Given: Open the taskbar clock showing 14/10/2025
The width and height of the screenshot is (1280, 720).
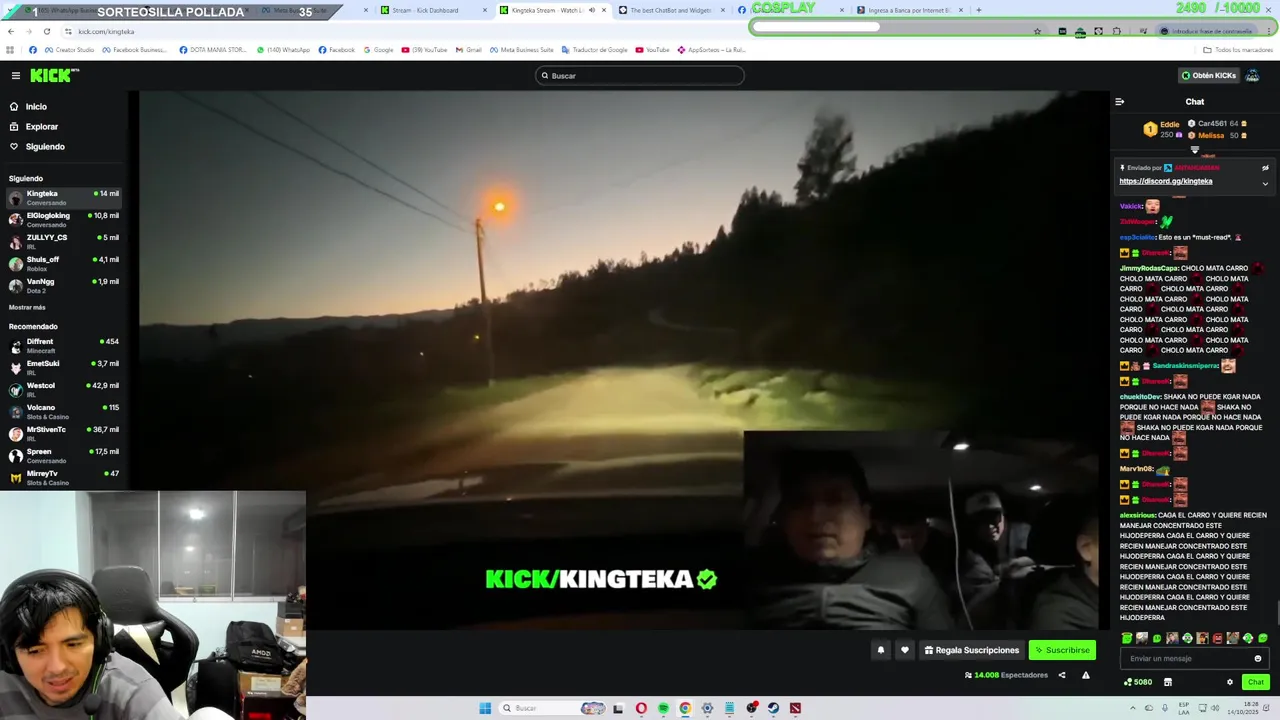Looking at the screenshot, I should pos(1245,708).
